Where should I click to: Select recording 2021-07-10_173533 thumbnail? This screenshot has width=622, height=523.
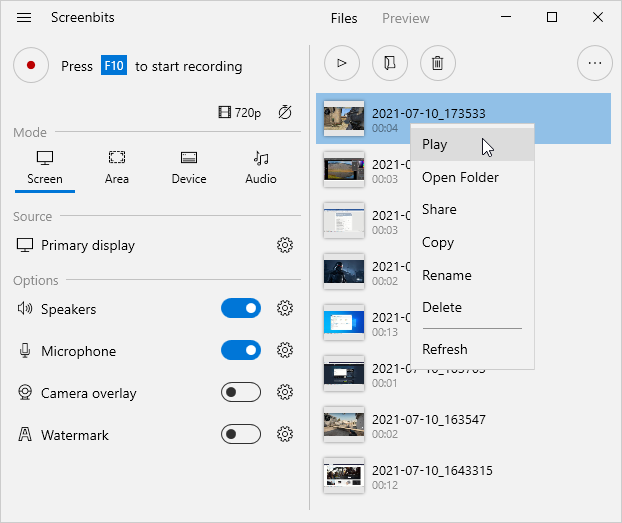coord(344,118)
